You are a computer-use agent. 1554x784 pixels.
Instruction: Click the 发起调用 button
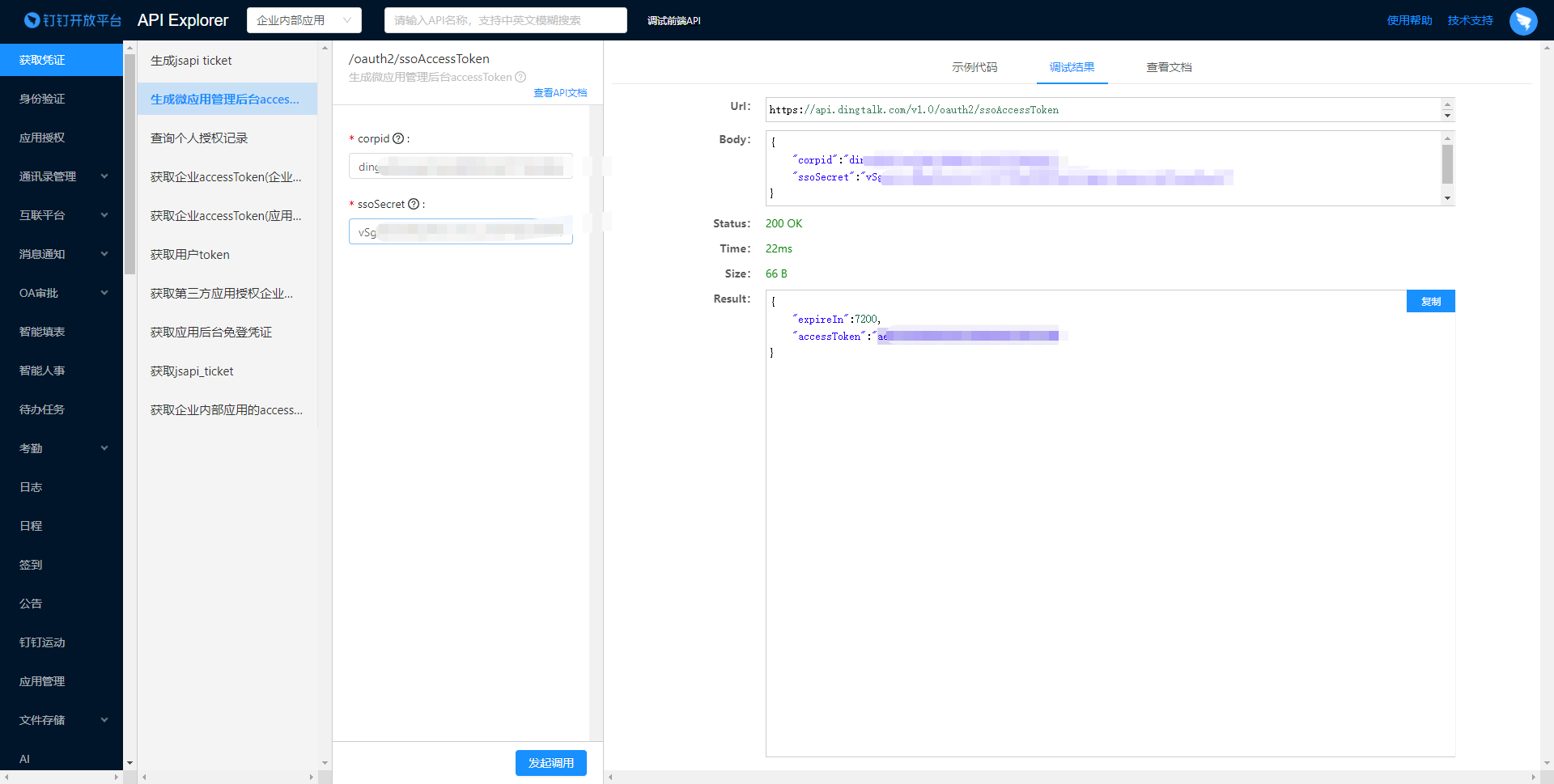point(551,763)
